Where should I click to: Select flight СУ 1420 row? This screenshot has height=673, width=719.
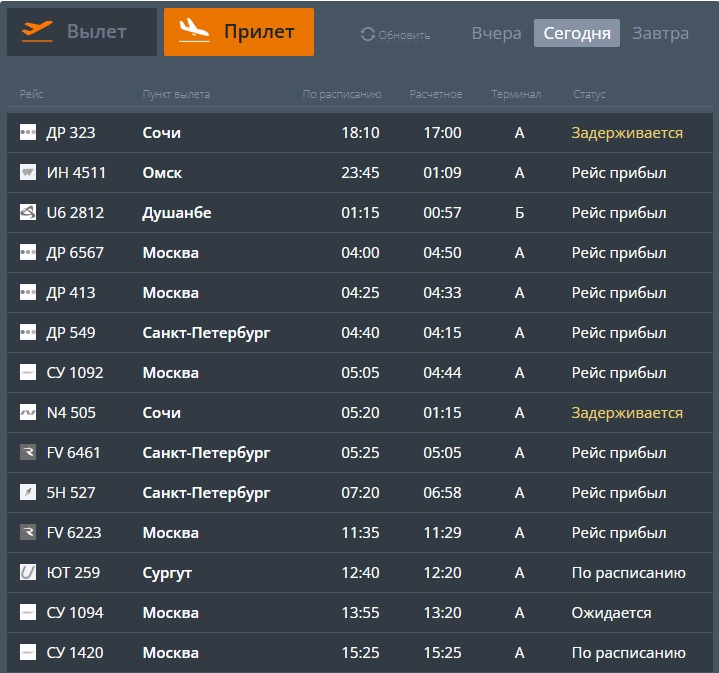[x=75, y=653]
